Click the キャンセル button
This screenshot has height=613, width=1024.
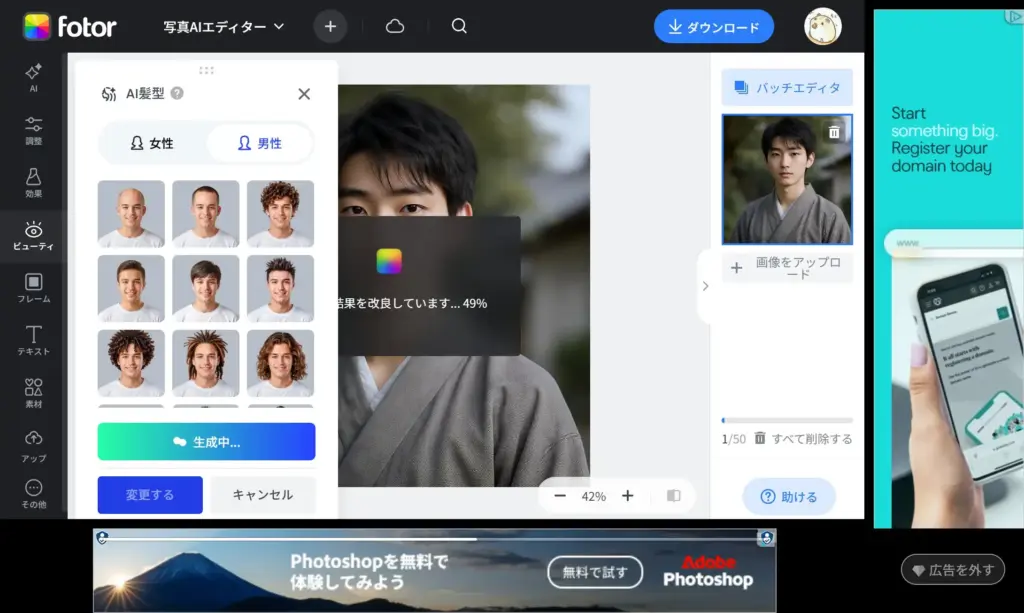263,495
